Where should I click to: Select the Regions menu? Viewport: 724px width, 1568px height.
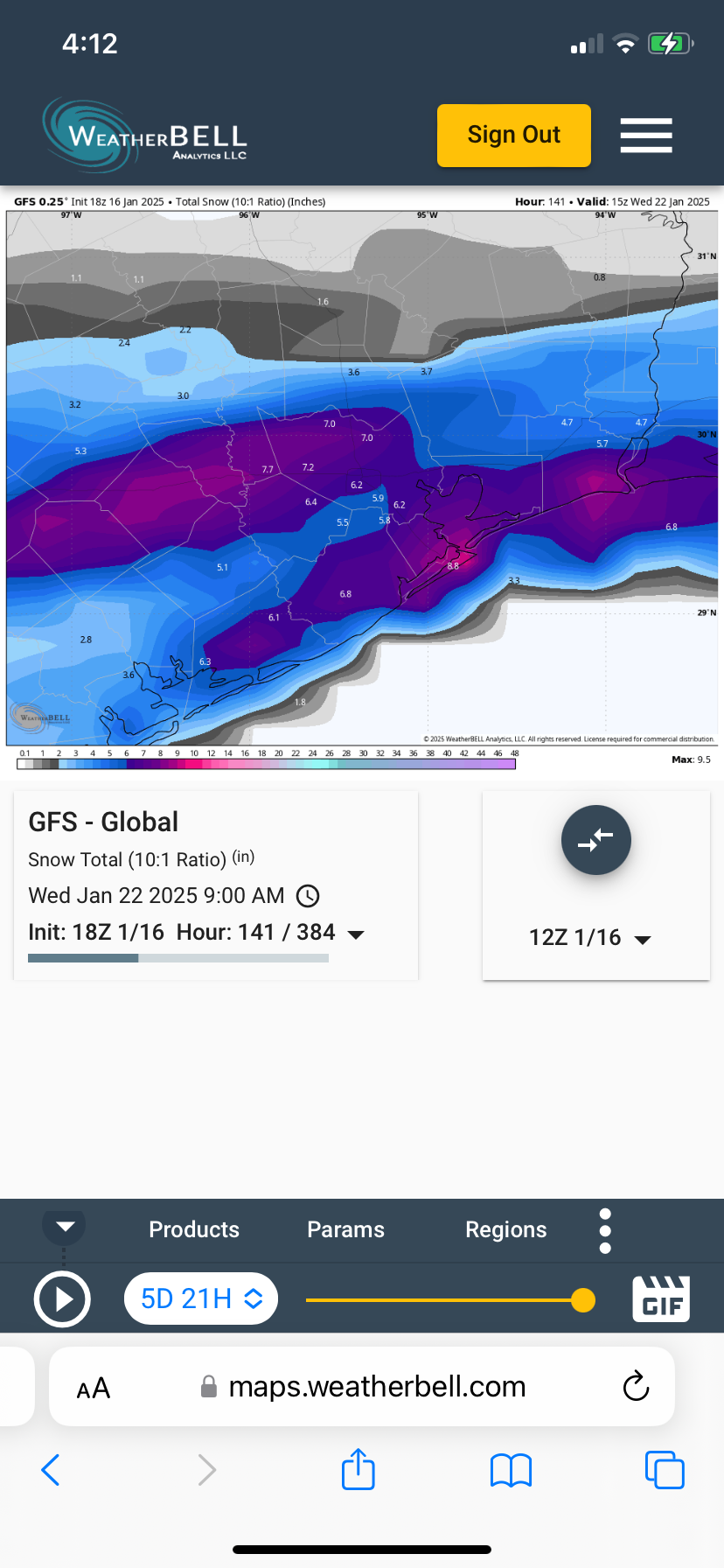tap(505, 1229)
